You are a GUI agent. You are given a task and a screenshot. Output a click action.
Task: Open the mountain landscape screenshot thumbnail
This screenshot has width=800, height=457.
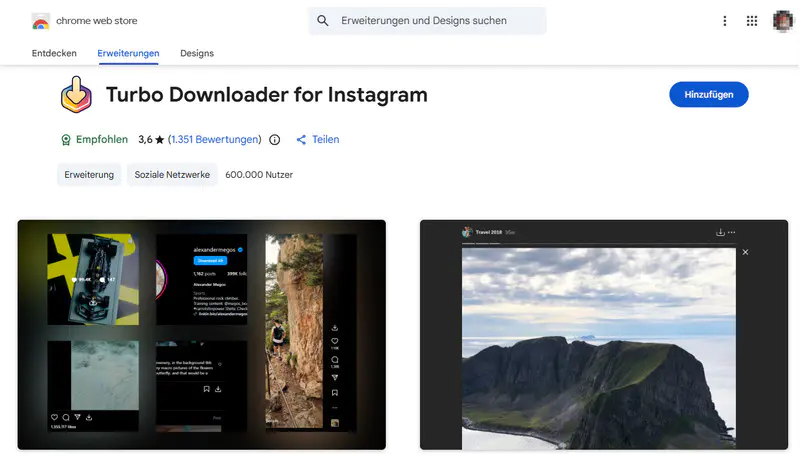tap(604, 335)
